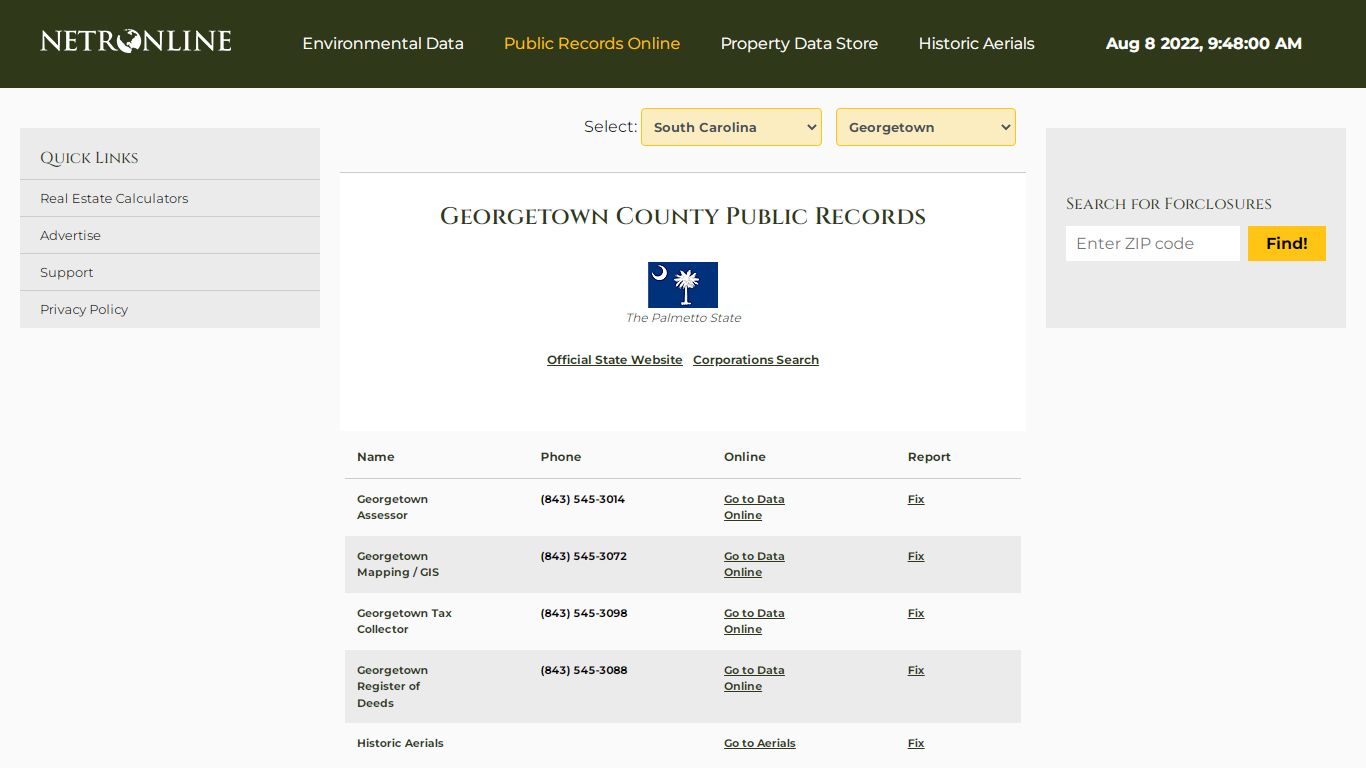The width and height of the screenshot is (1366, 768).
Task: Click the Quick Links heading
Action: [89, 158]
